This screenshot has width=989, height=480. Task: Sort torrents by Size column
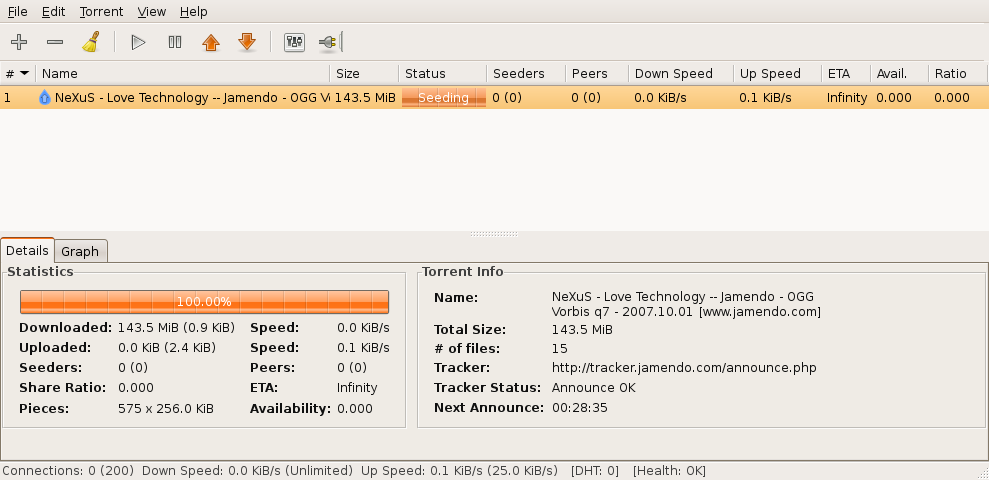pyautogui.click(x=364, y=73)
